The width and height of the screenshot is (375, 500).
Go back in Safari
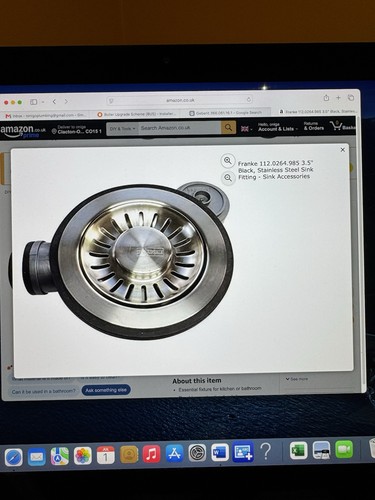click(x=54, y=101)
